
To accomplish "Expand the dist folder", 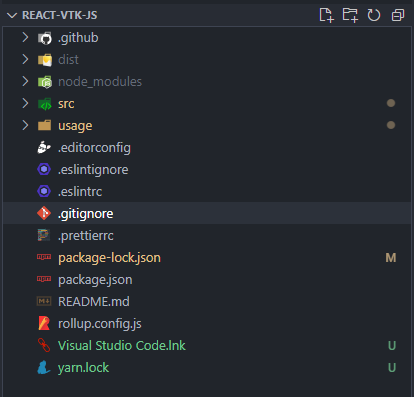I will (207, 59).
